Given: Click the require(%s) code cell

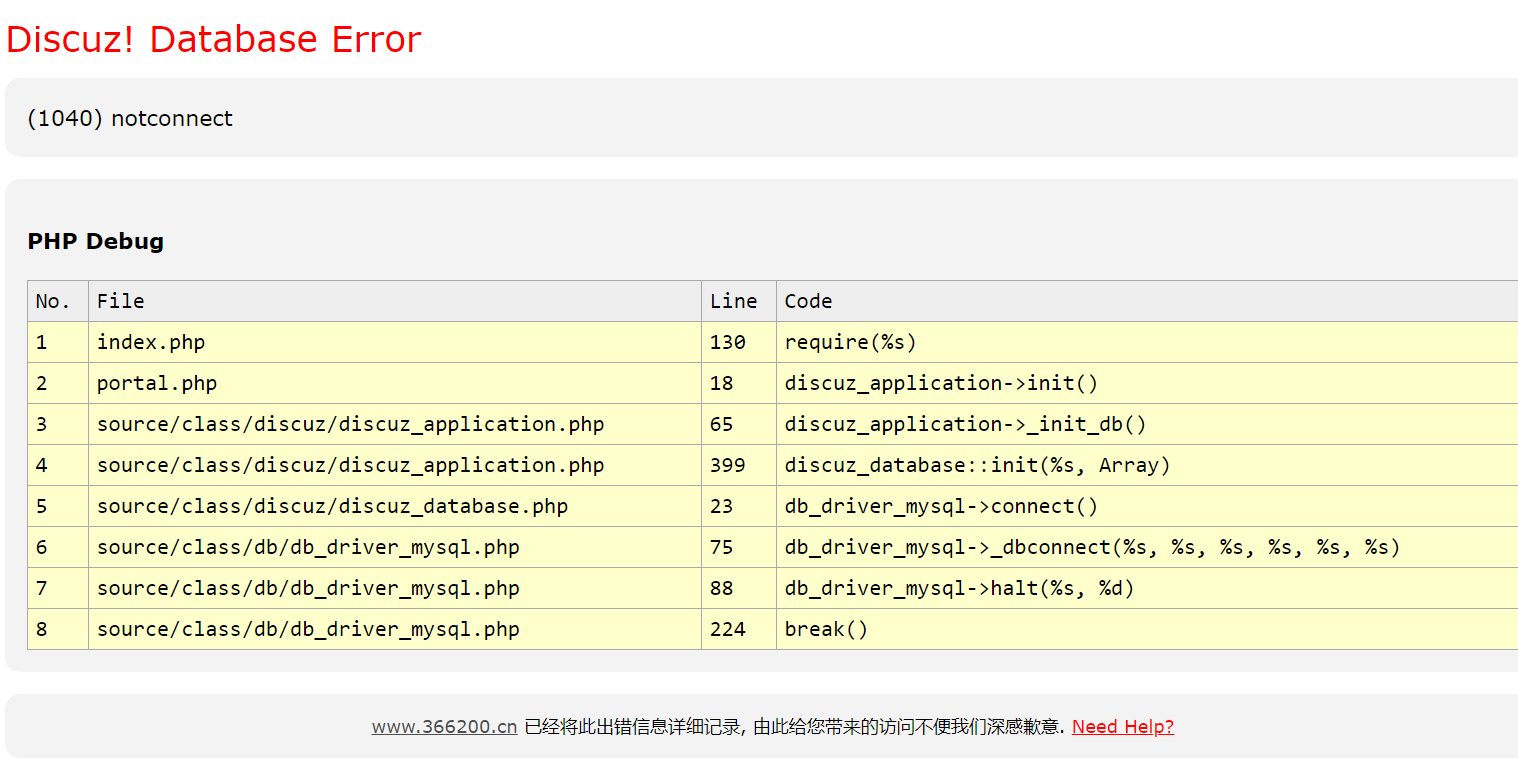Looking at the screenshot, I should tap(850, 342).
